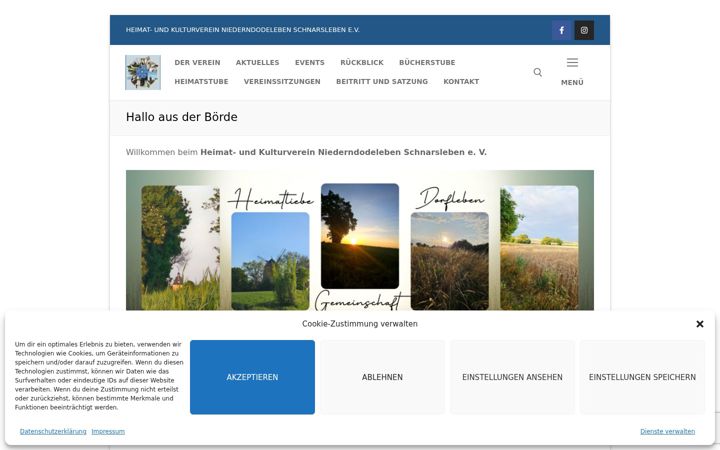Accept cookies with Akzeptieren button
720x450 pixels.
coord(253,377)
